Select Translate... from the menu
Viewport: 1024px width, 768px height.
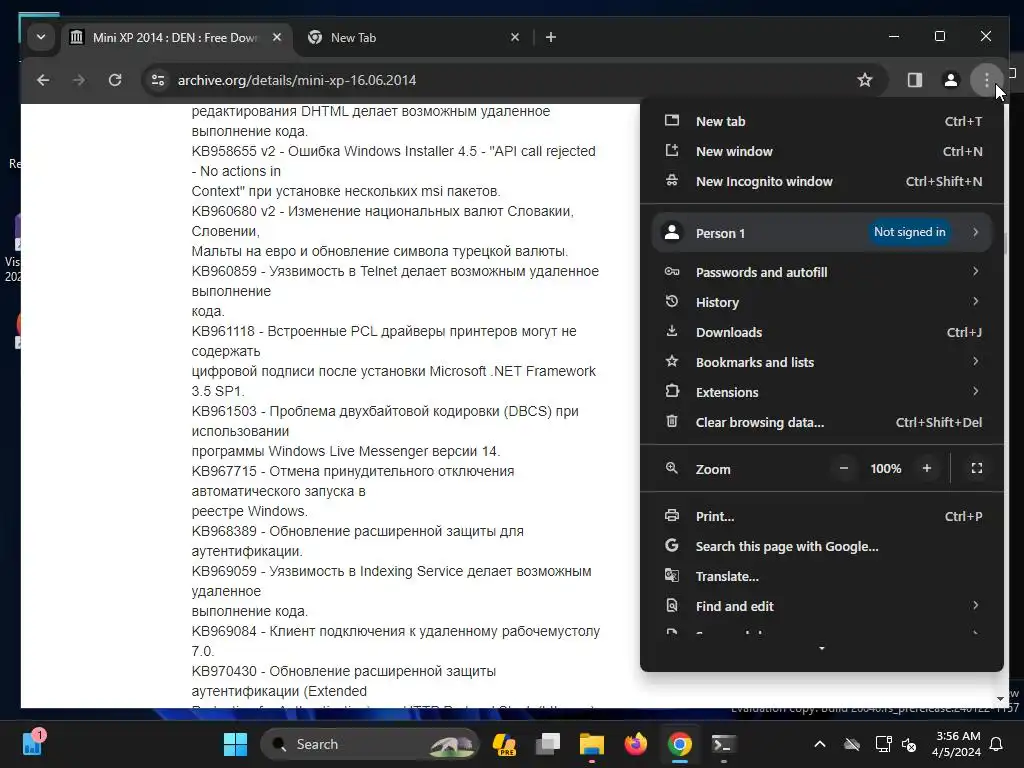(x=822, y=577)
